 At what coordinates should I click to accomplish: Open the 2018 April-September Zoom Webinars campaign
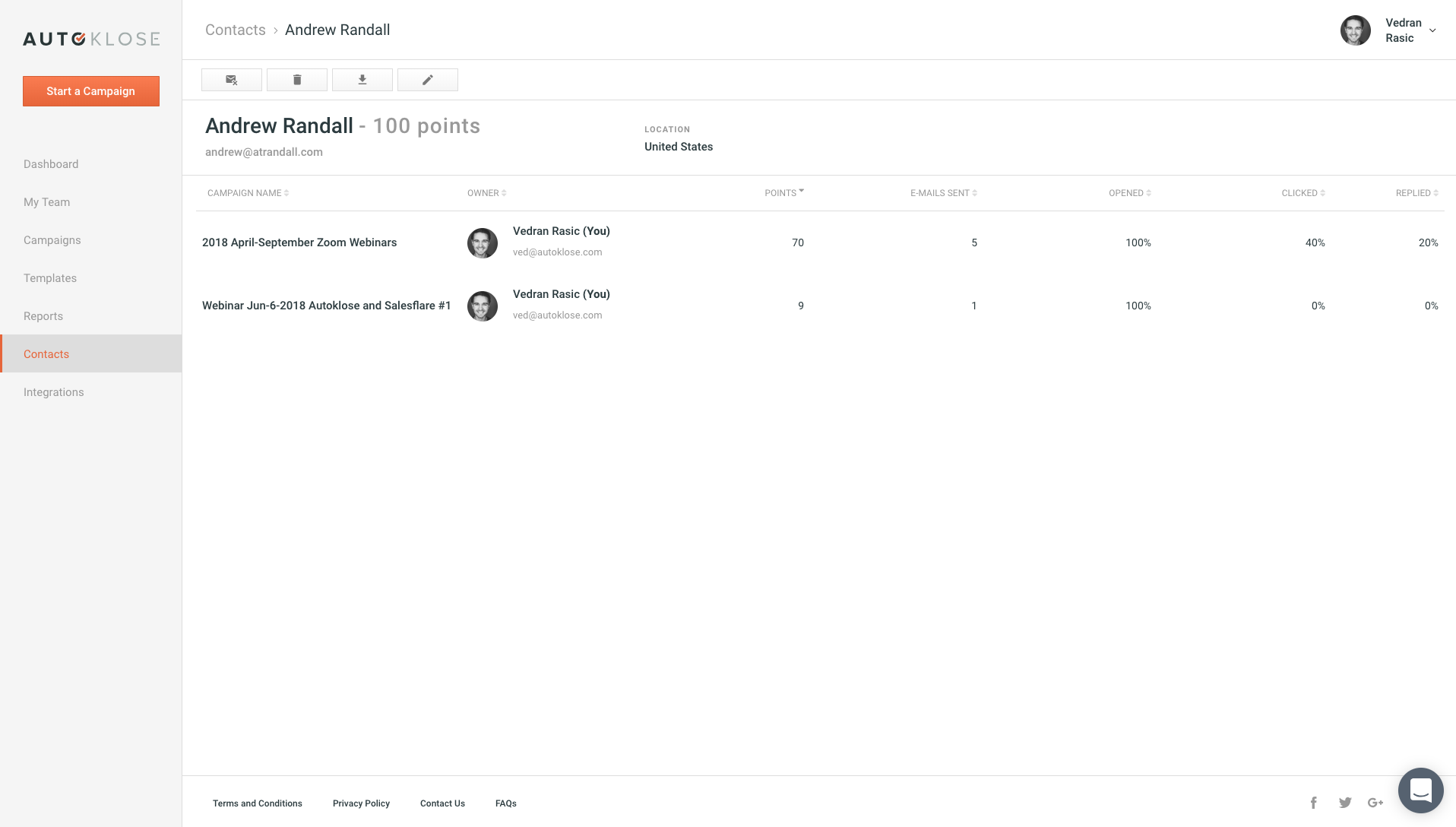(299, 242)
